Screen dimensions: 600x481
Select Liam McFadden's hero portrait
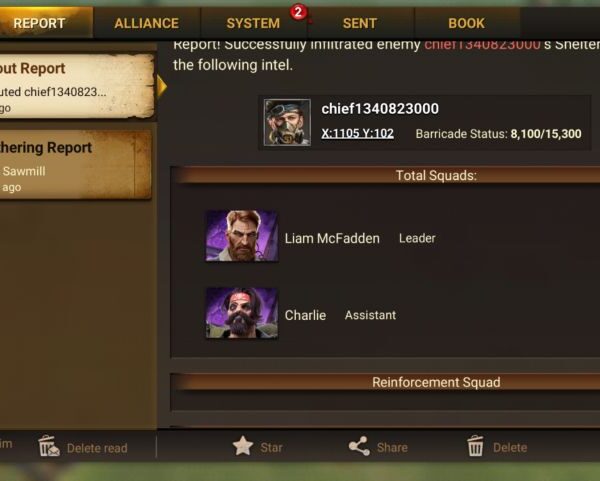pos(242,236)
